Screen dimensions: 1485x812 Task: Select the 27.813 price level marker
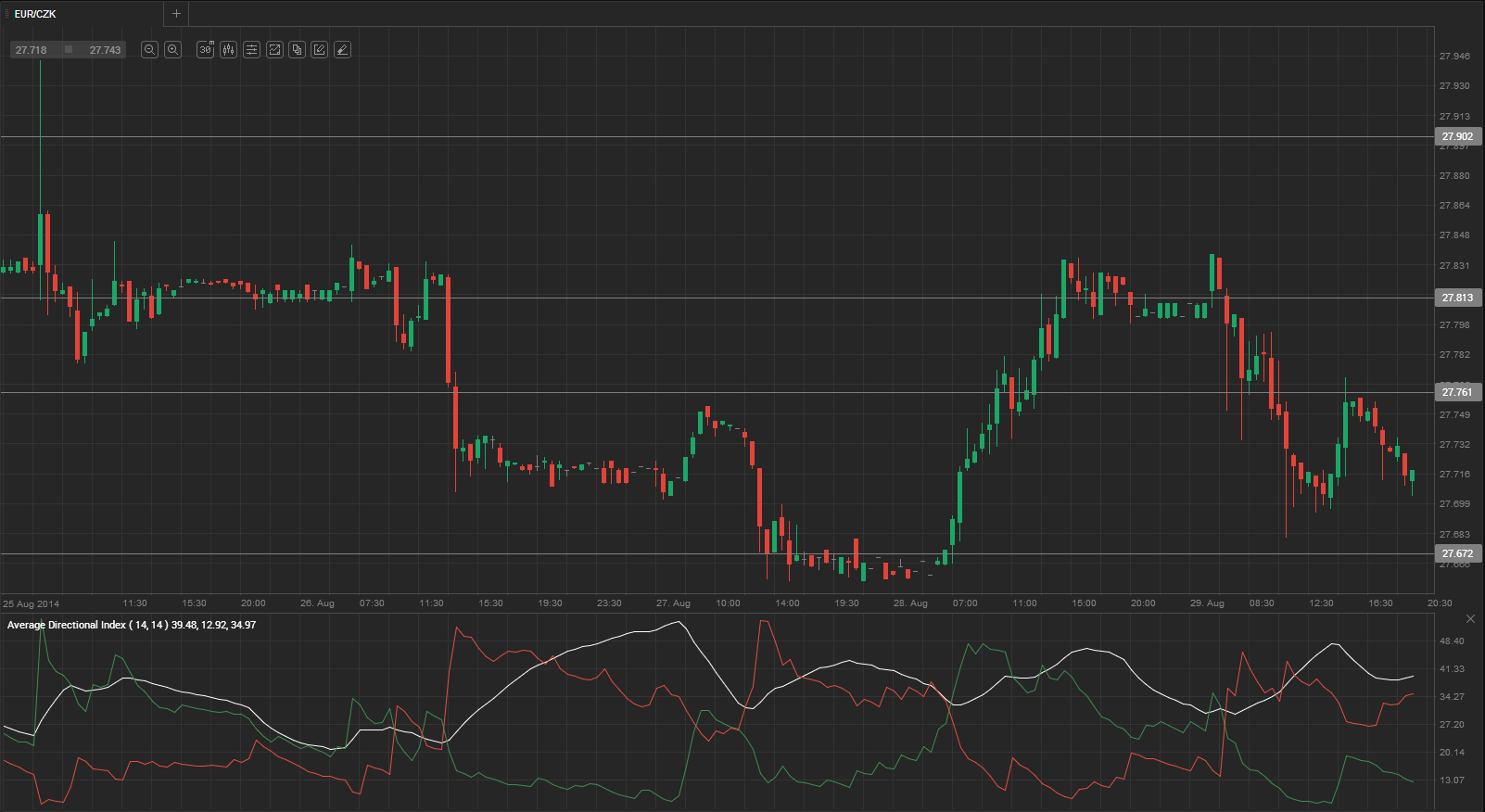click(x=1457, y=298)
